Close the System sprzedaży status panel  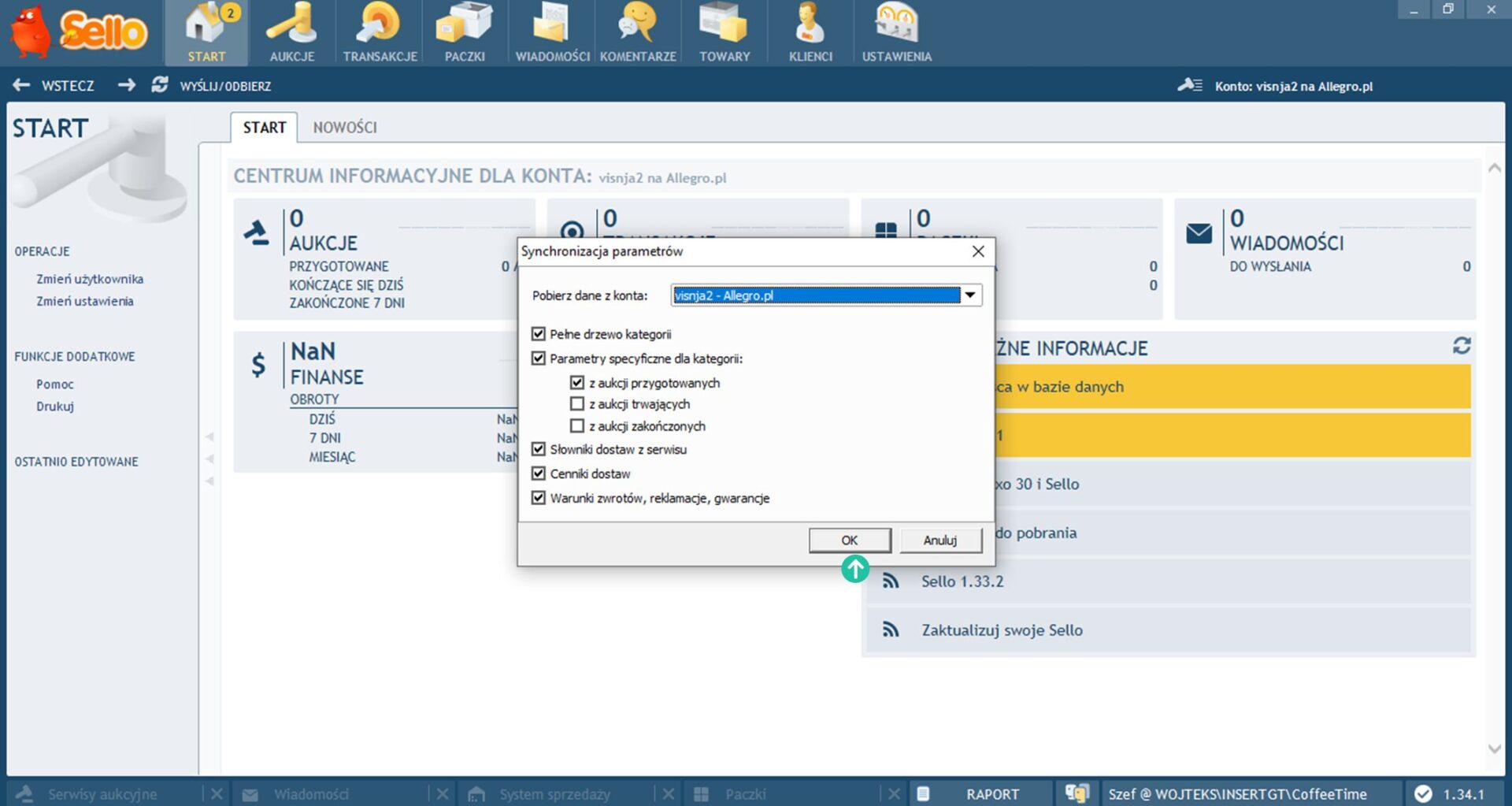click(x=669, y=793)
